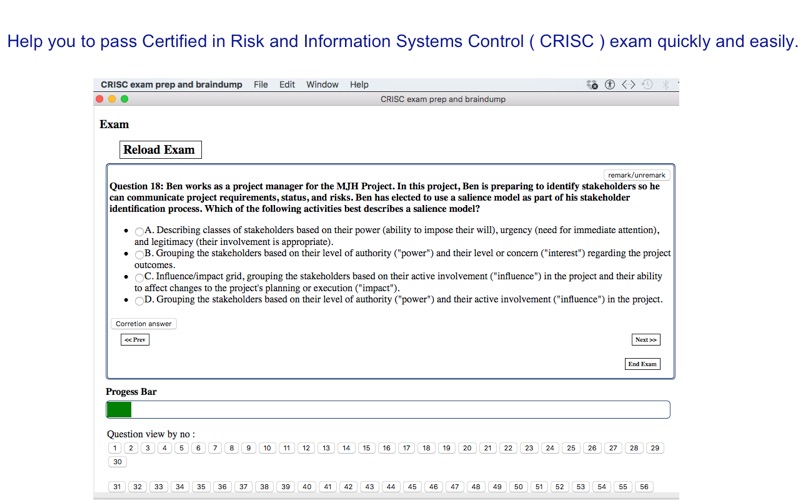This screenshot has height=500, width=800.
Task: Click the Bluetooth menu bar icon
Action: click(665, 85)
